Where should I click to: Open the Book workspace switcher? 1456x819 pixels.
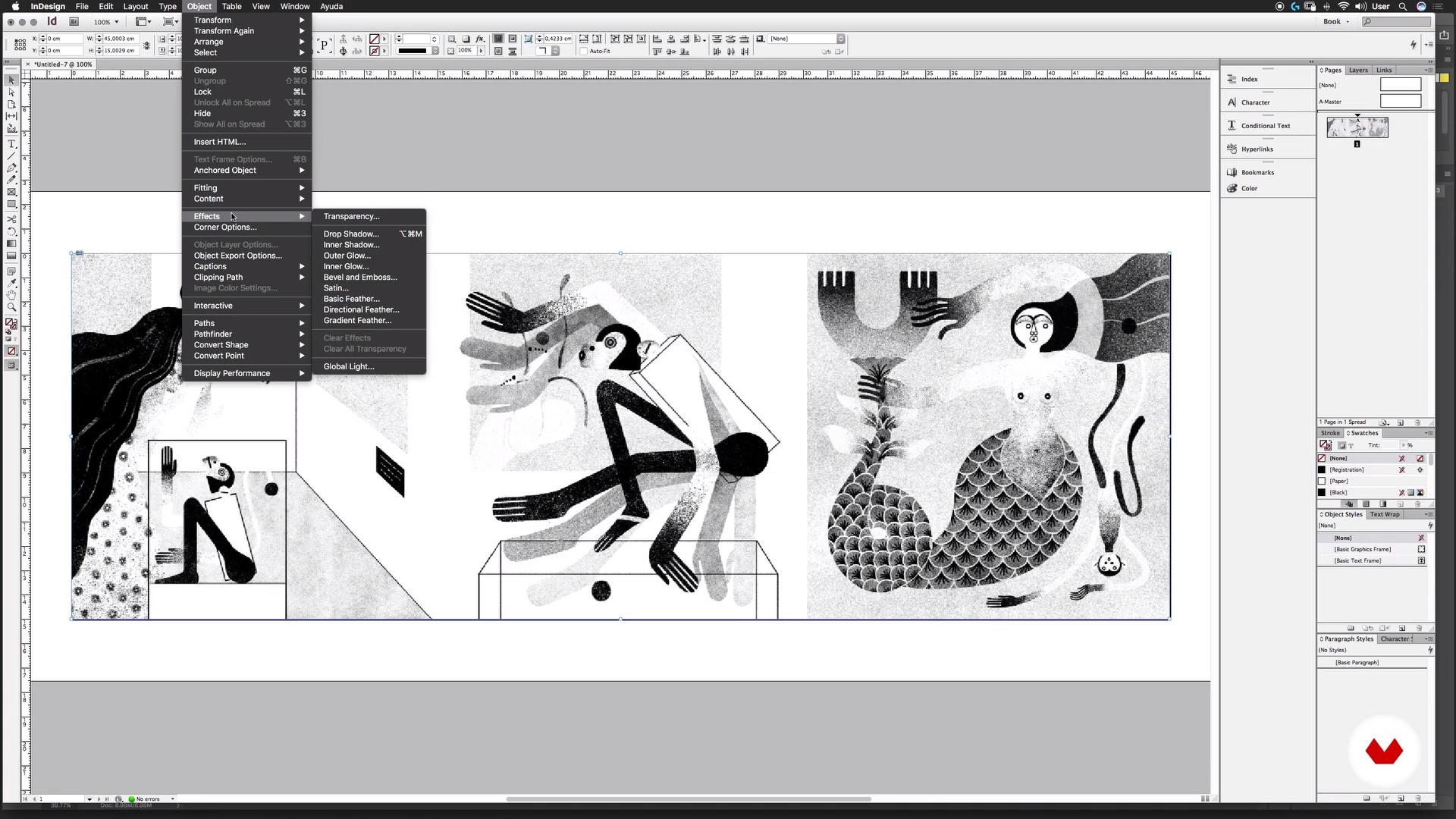pyautogui.click(x=1336, y=22)
